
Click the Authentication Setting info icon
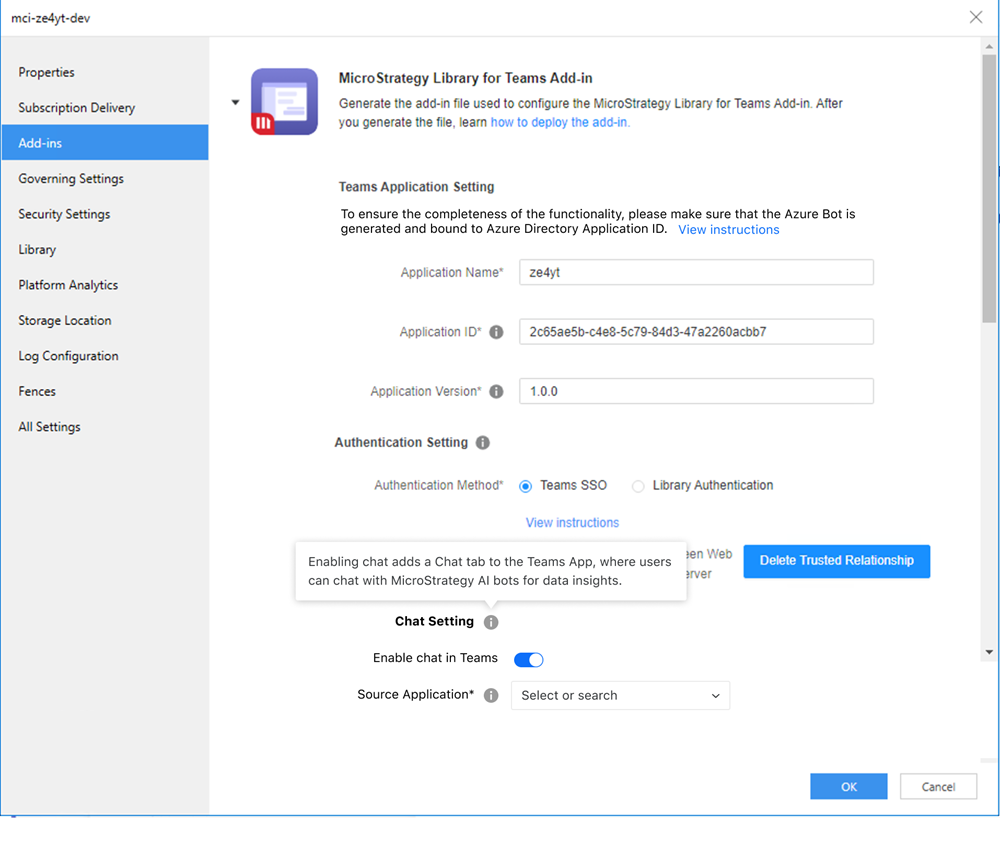482,443
